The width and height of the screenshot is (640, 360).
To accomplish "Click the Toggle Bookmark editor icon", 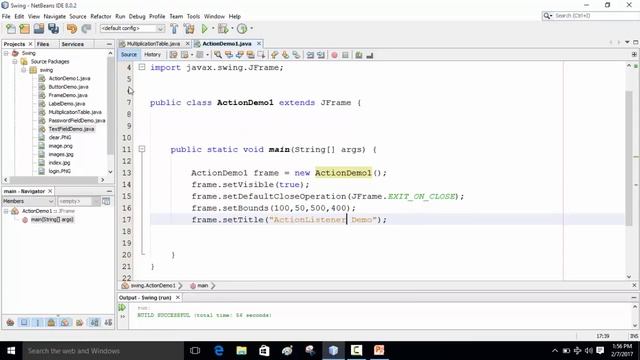I will coord(296,55).
